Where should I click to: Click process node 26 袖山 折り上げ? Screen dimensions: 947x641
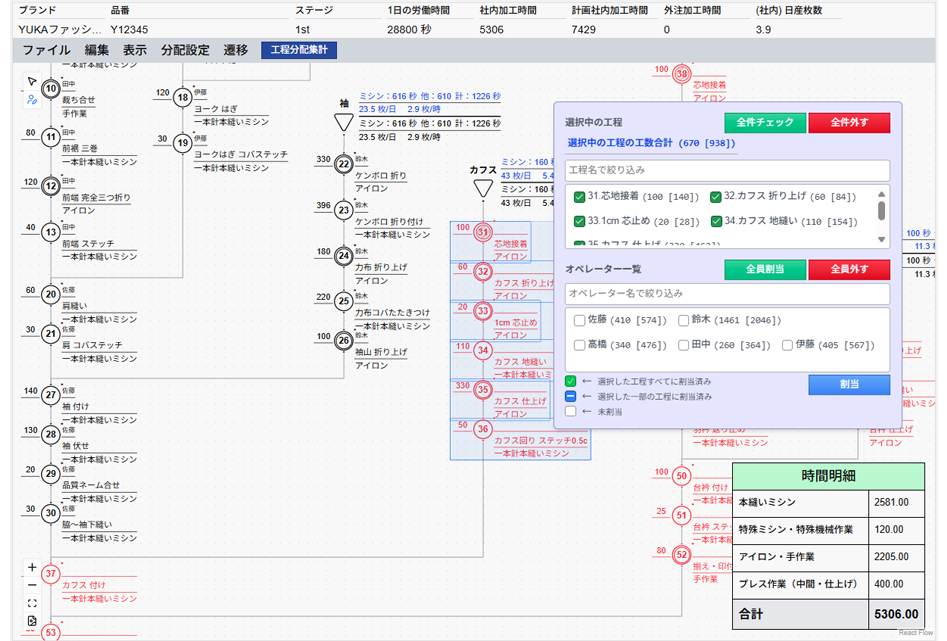pyautogui.click(x=344, y=341)
